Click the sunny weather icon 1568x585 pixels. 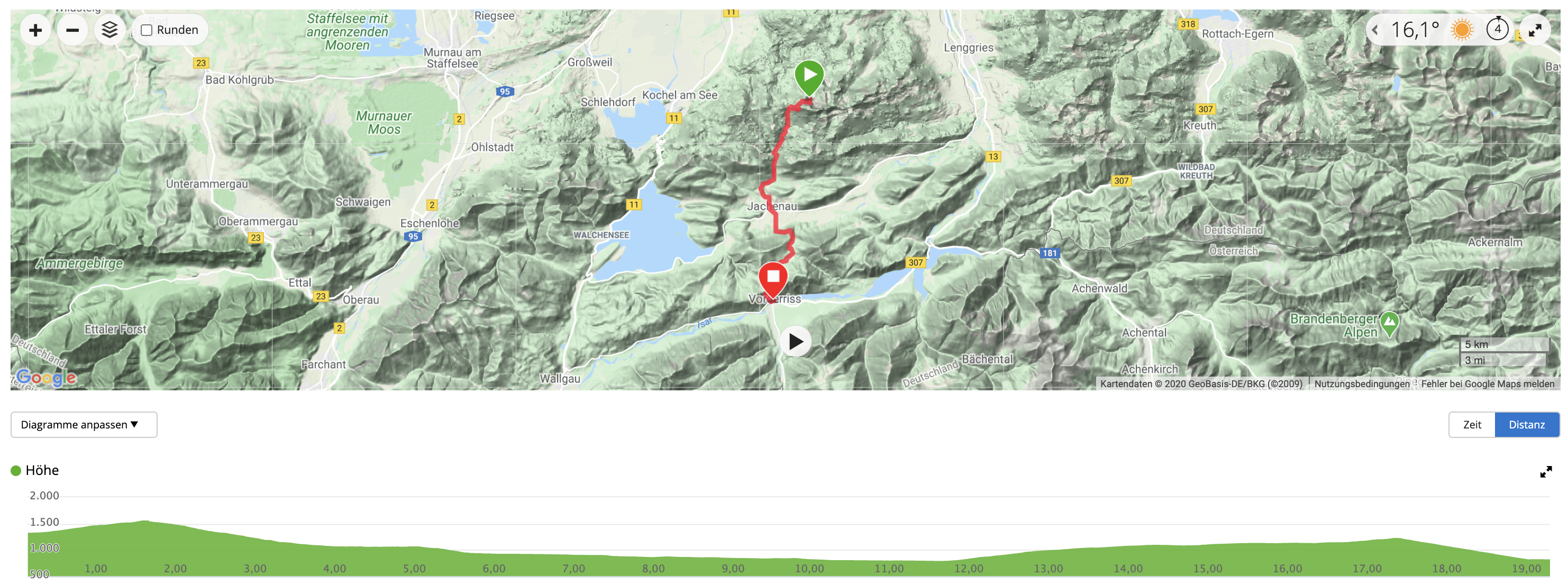pos(1462,29)
